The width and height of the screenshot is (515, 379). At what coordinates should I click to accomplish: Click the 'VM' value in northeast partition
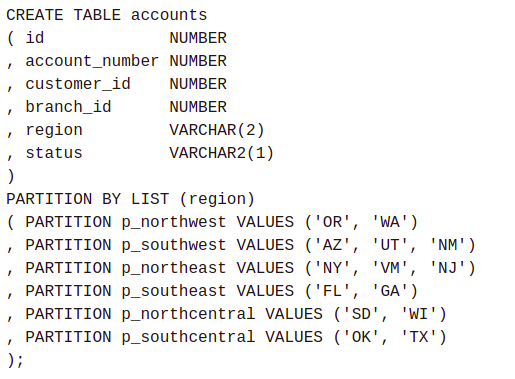click(x=390, y=268)
